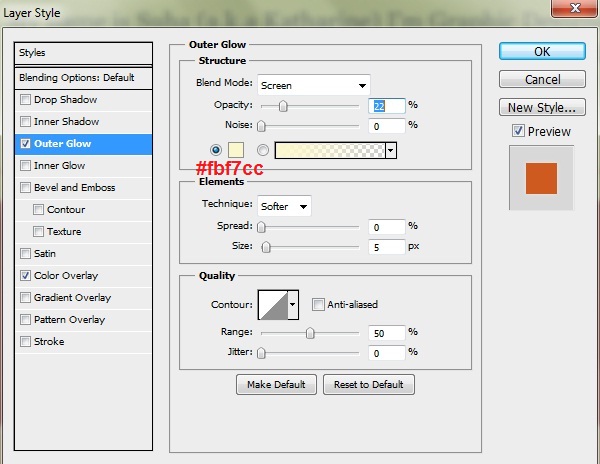
Task: Enable the Drop Shadow checkbox
Action: tap(25, 100)
